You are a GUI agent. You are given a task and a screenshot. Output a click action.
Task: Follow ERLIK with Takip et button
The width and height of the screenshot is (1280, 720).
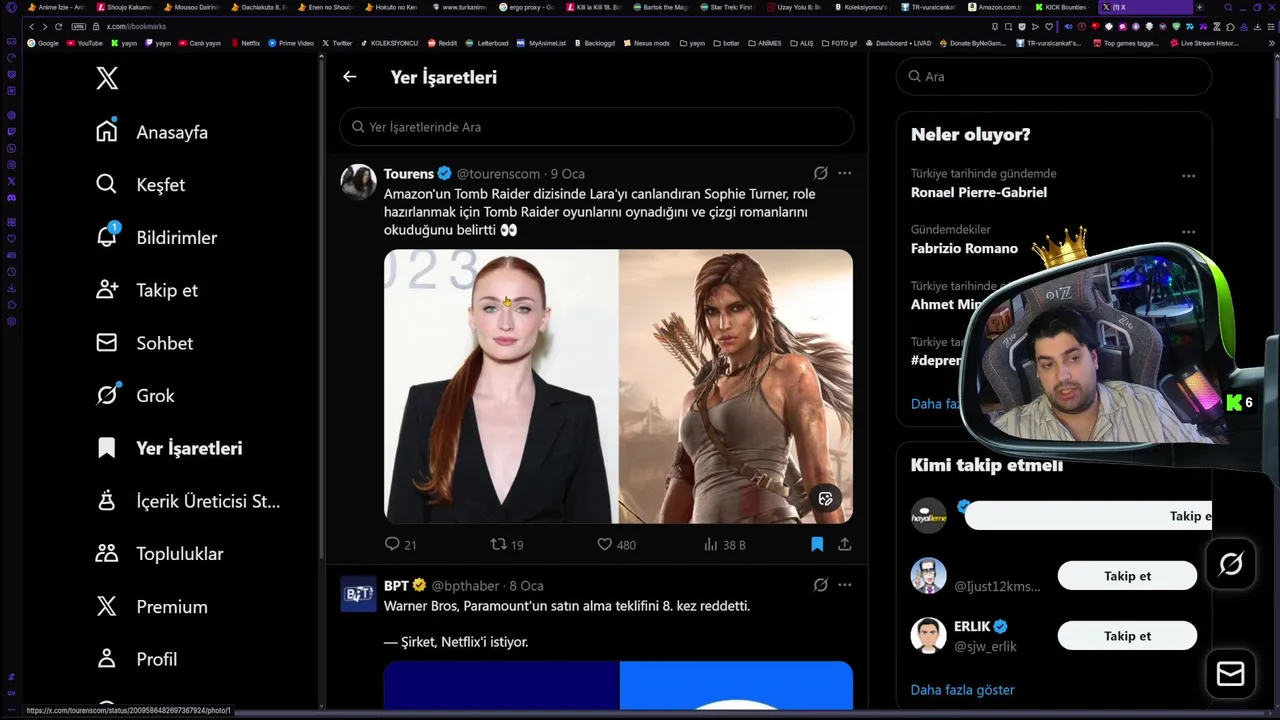click(1127, 636)
